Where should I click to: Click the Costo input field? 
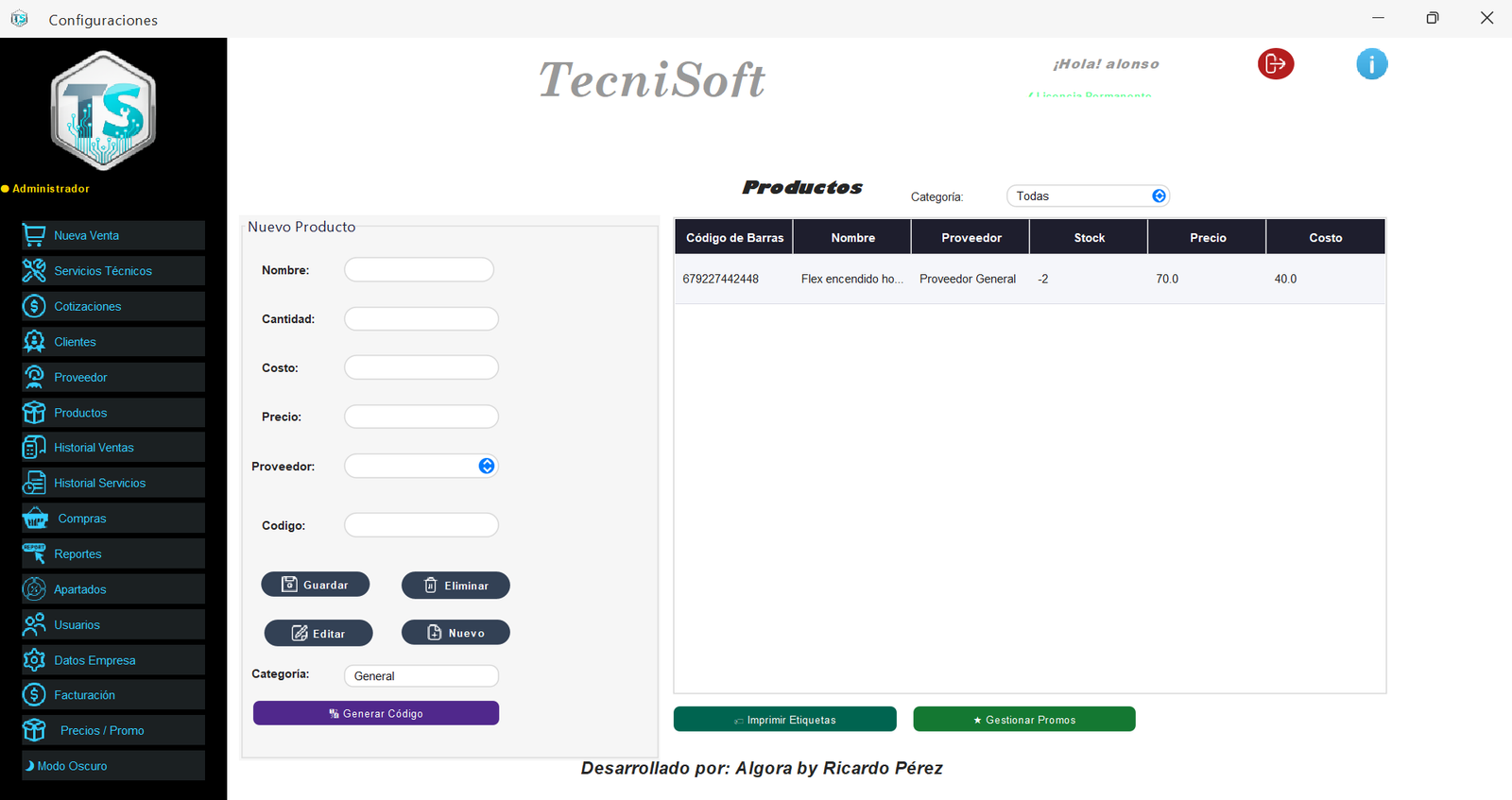point(421,367)
